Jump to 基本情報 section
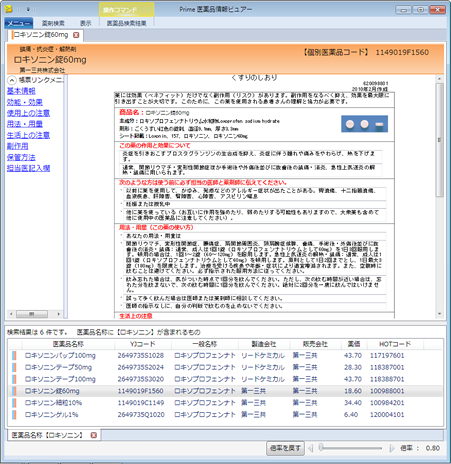The height and width of the screenshot is (464, 451). 21,91
